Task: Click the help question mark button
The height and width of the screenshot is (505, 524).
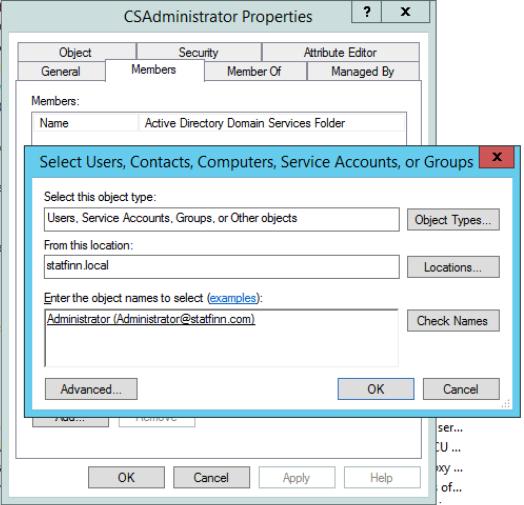Action: [367, 12]
